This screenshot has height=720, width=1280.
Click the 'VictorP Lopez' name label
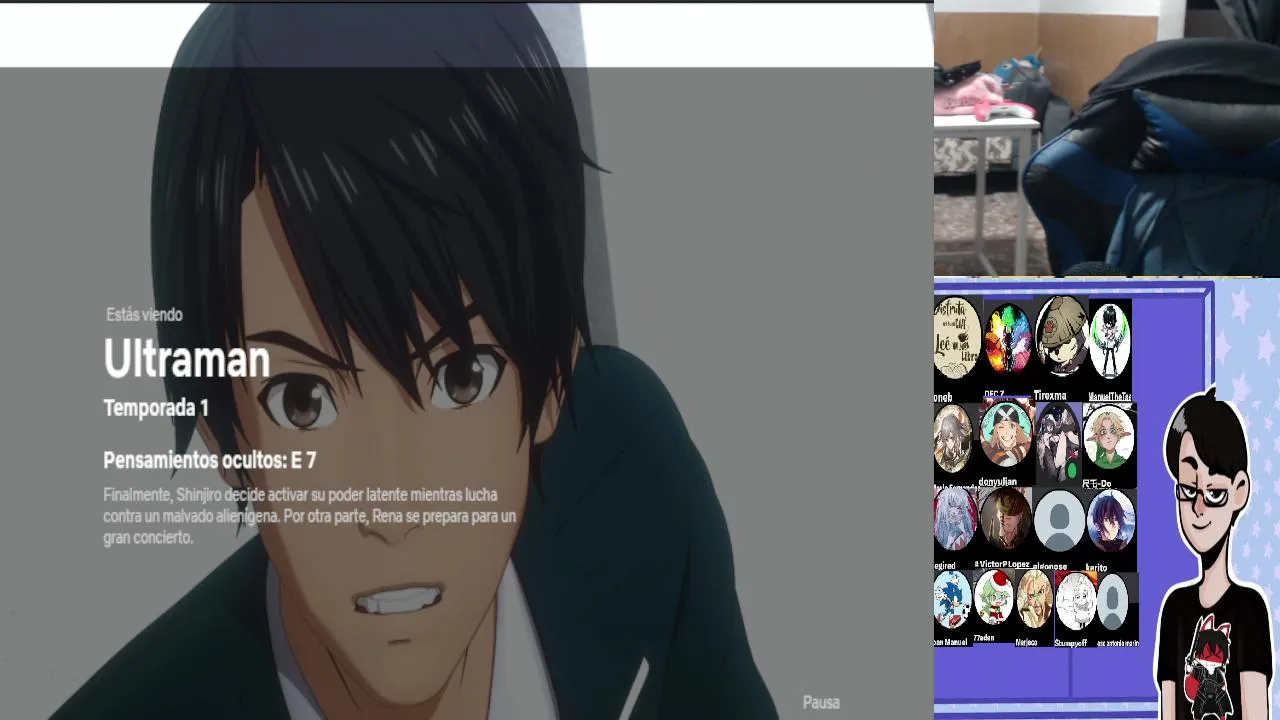1003,564
